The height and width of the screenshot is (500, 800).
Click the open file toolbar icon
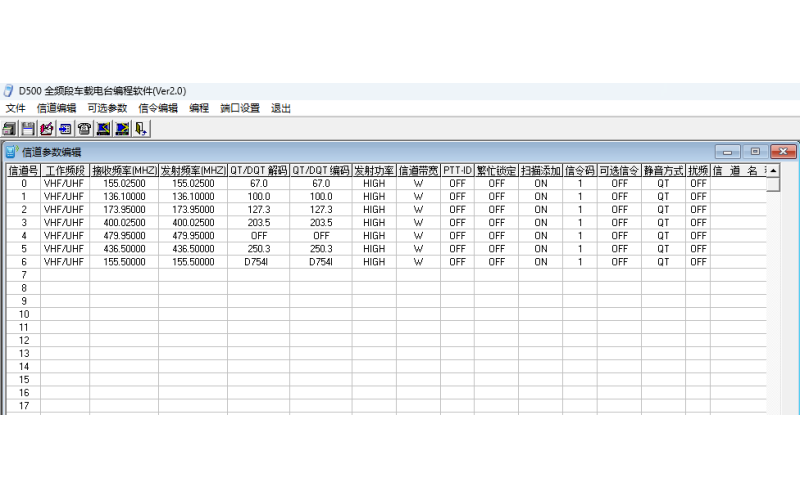point(9,129)
